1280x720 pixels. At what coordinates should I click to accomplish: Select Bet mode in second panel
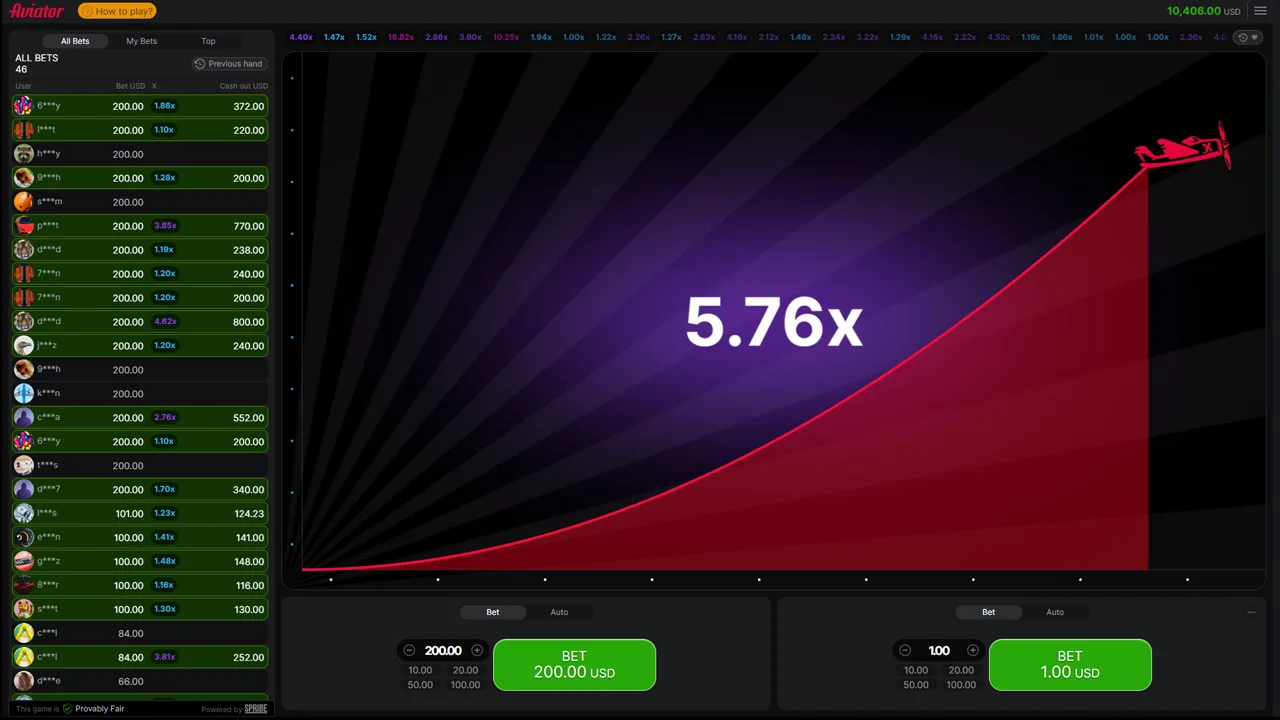point(988,612)
